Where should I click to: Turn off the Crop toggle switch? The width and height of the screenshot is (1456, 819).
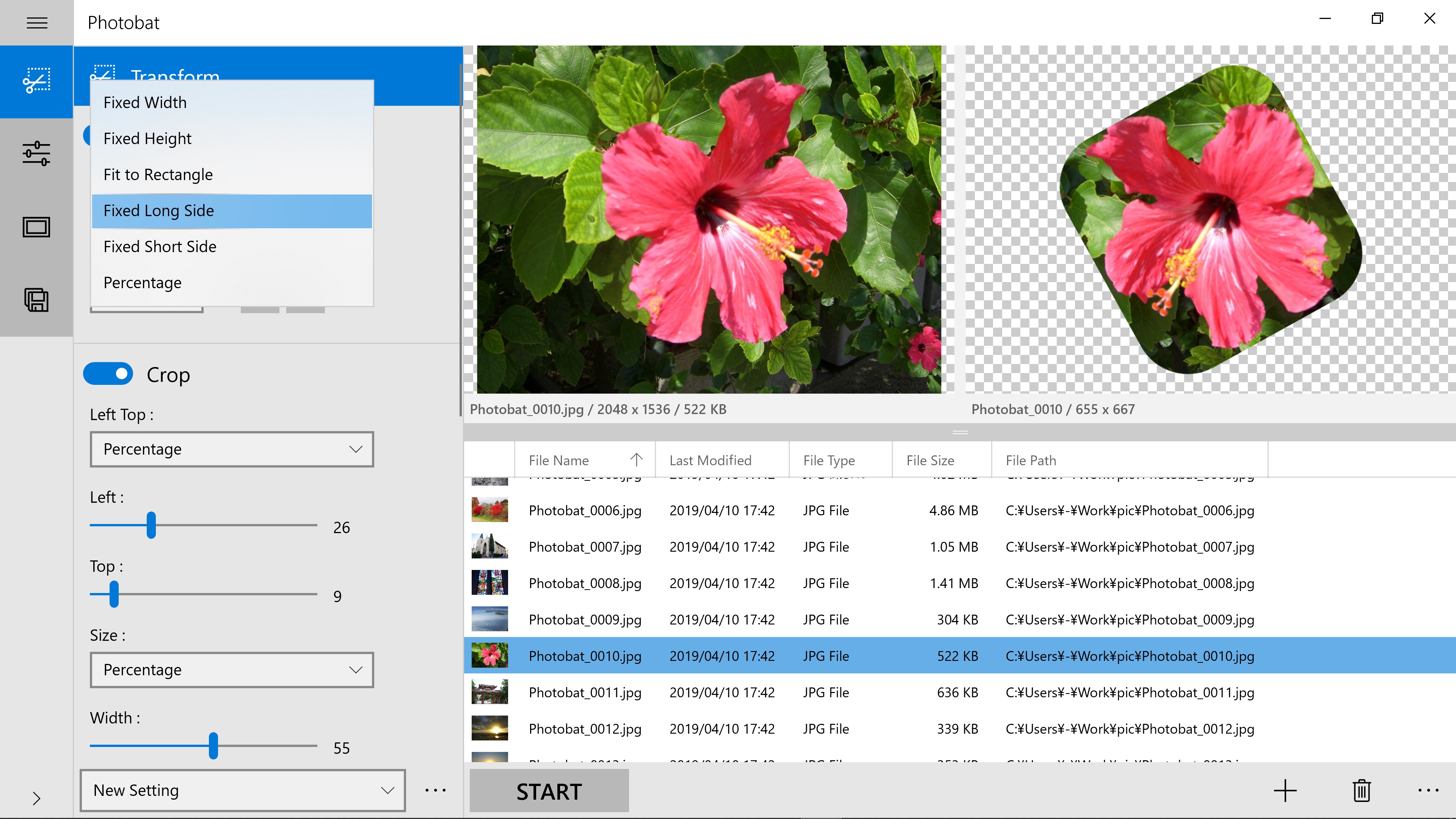coord(108,374)
